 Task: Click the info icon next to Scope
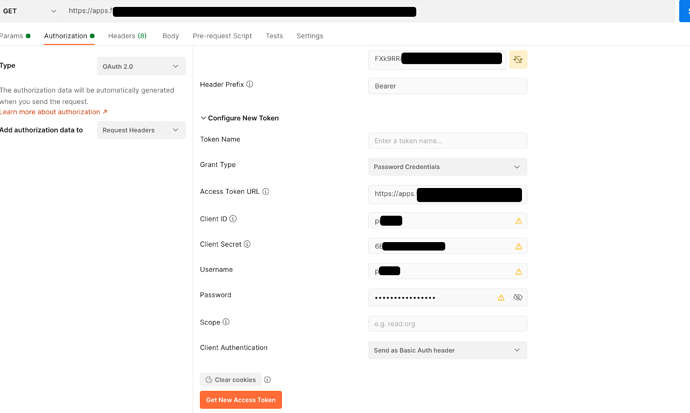click(226, 322)
